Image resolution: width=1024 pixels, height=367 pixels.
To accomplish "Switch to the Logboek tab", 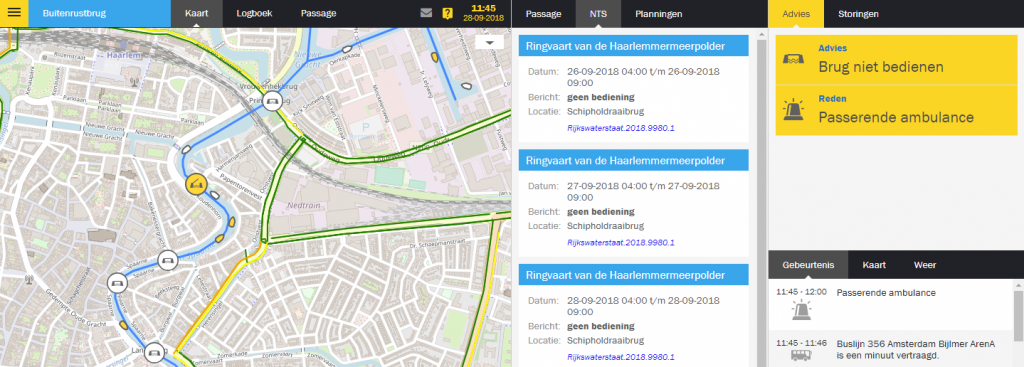I will click(254, 14).
